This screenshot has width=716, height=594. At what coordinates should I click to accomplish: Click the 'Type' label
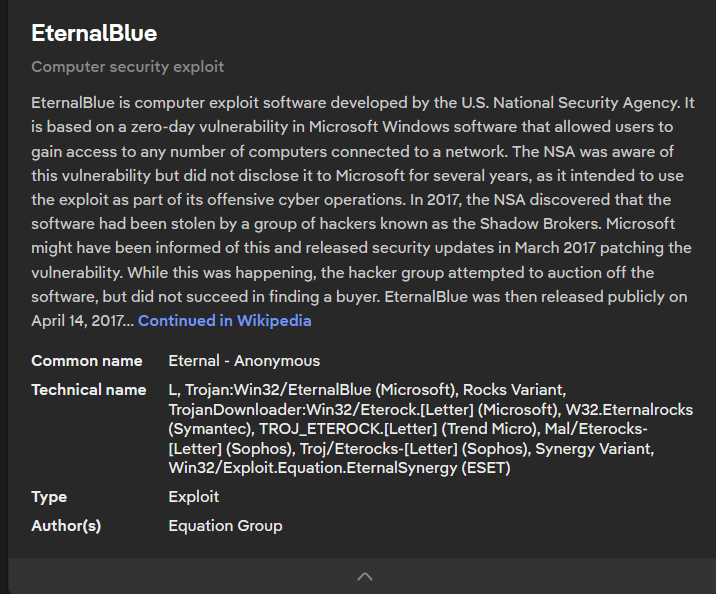[x=49, y=497]
